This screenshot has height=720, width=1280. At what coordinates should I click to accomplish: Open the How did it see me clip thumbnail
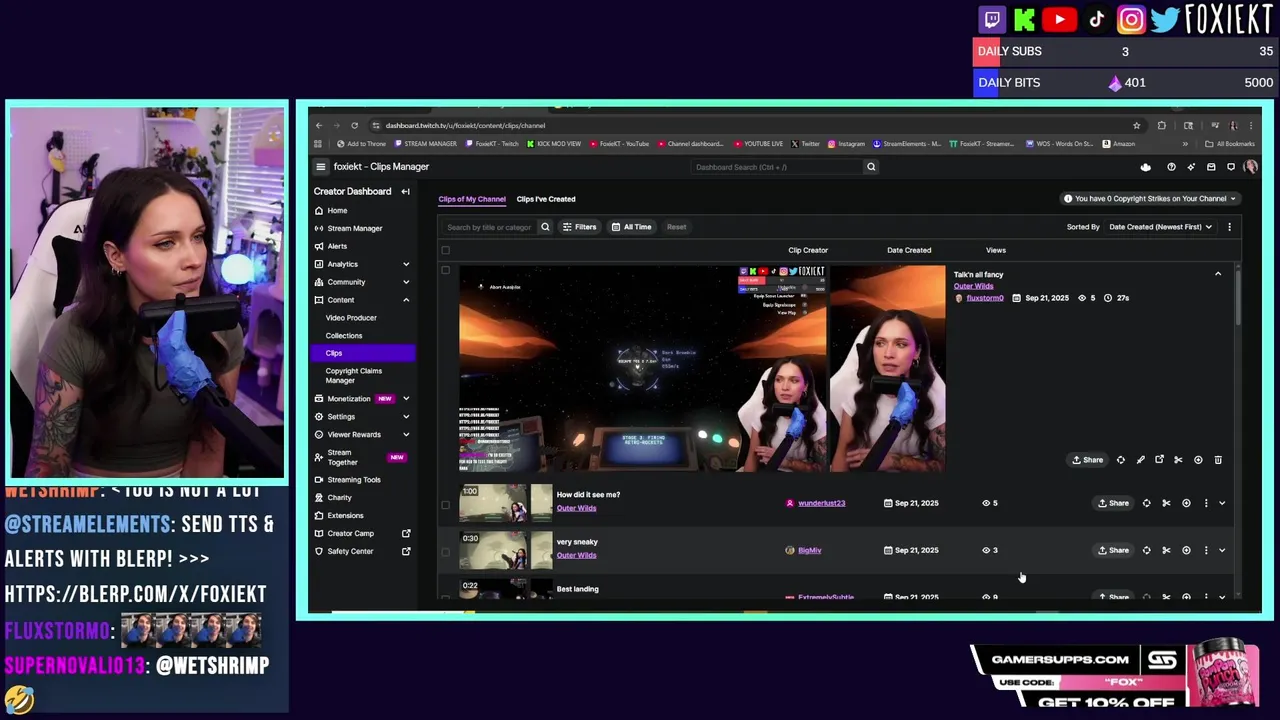point(506,503)
